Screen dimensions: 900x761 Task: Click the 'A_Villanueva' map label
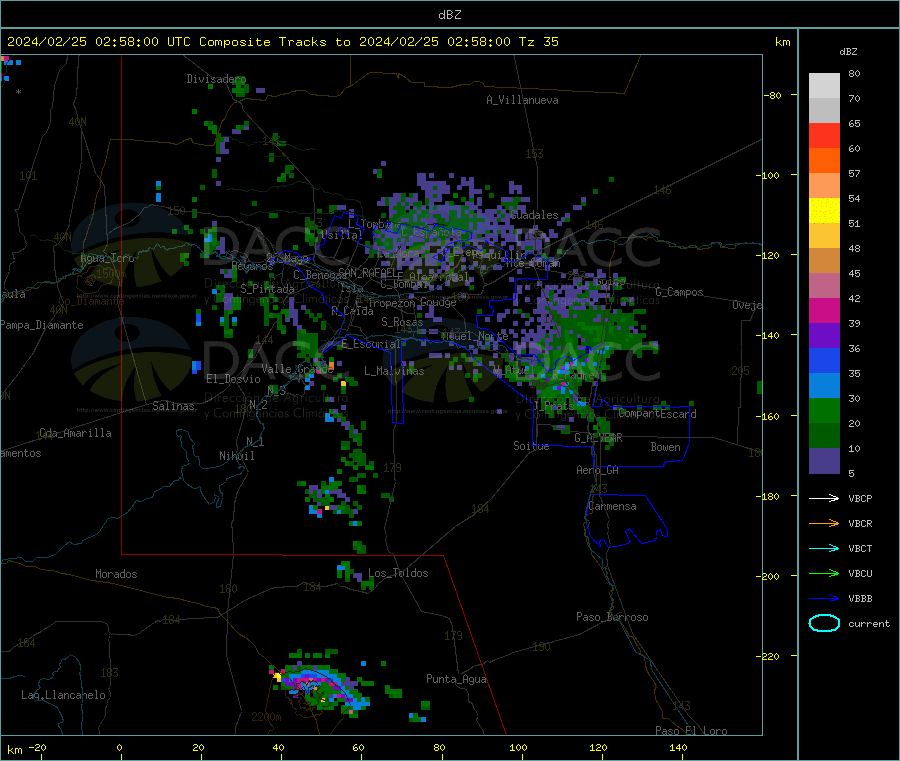pos(522,100)
